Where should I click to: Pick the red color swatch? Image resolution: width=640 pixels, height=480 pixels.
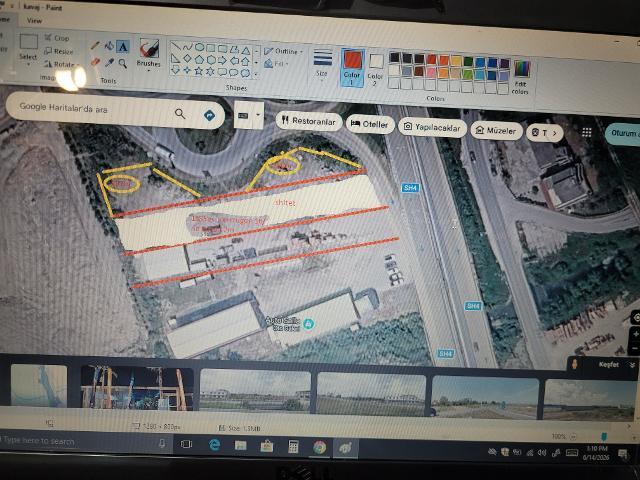[x=432, y=60]
